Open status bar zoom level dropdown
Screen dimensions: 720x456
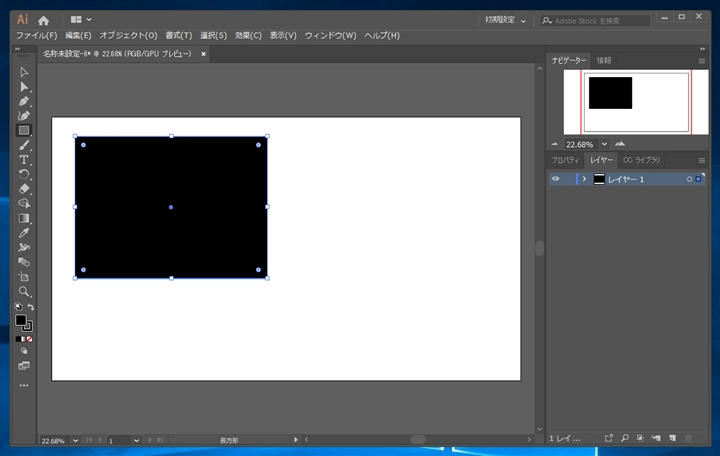[x=75, y=440]
